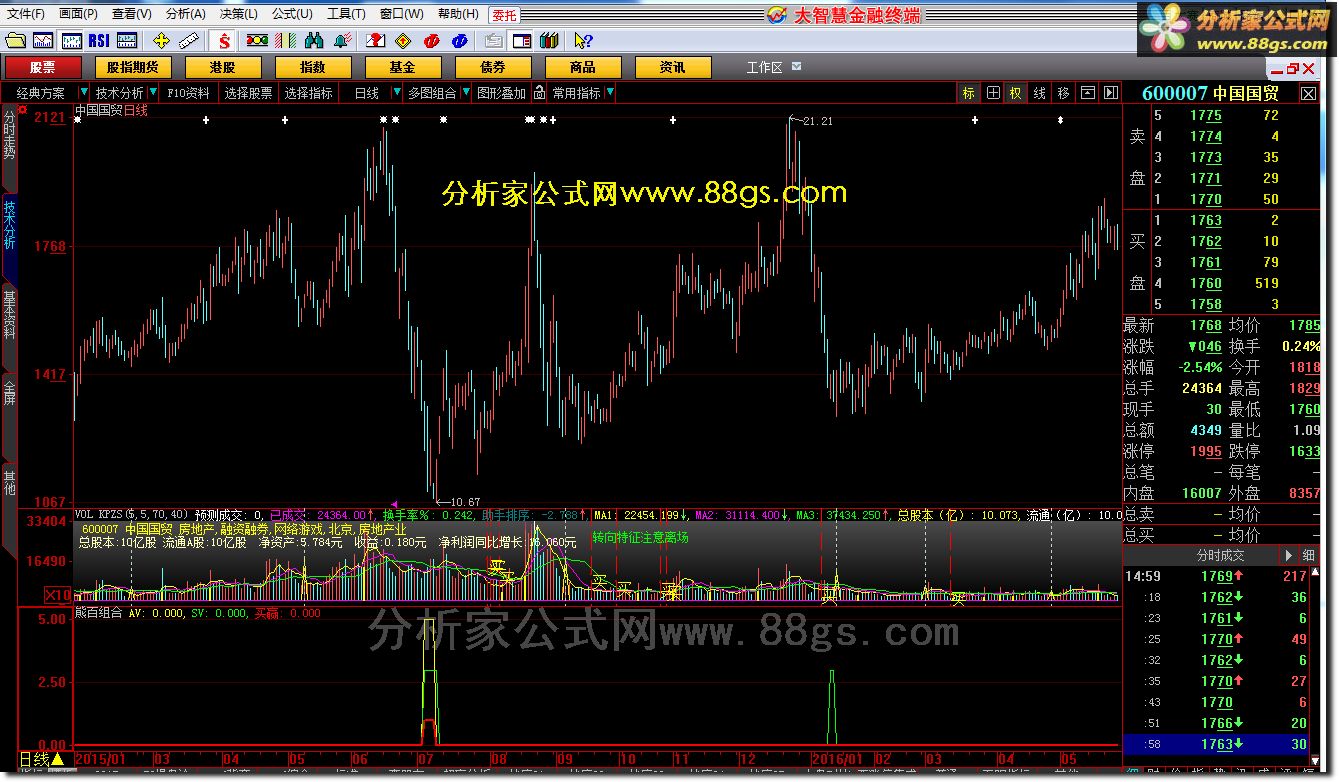Click the 选择股票 button

248,93
